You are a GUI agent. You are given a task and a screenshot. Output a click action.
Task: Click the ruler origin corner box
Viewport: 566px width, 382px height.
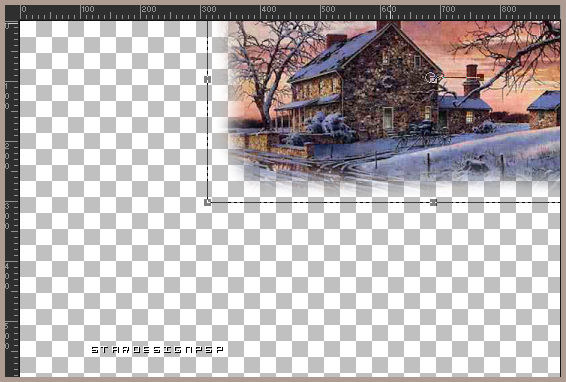12,12
